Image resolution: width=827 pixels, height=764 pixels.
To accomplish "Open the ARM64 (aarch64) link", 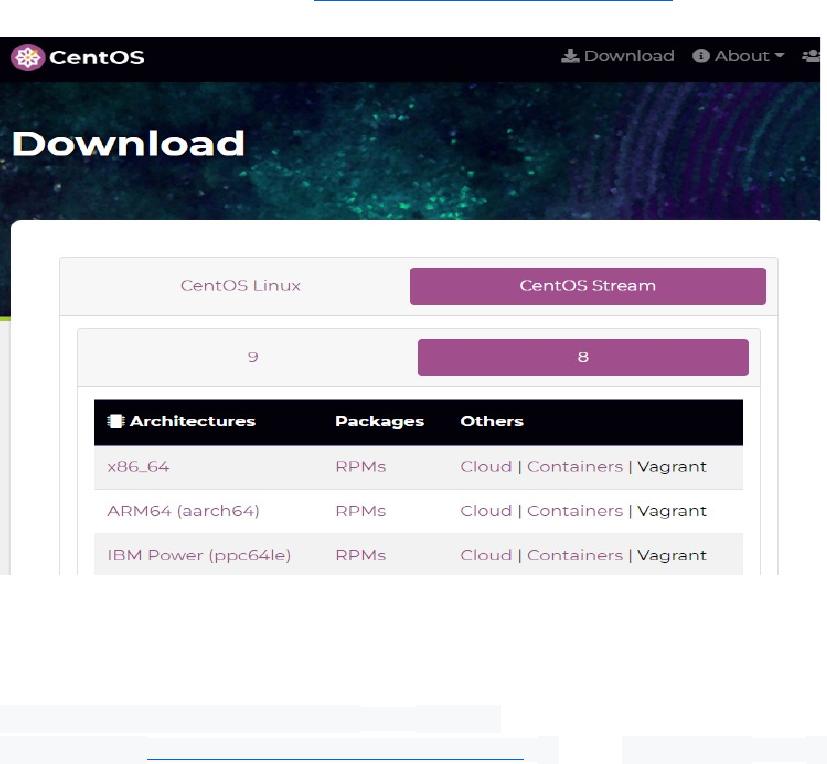I will [x=183, y=511].
